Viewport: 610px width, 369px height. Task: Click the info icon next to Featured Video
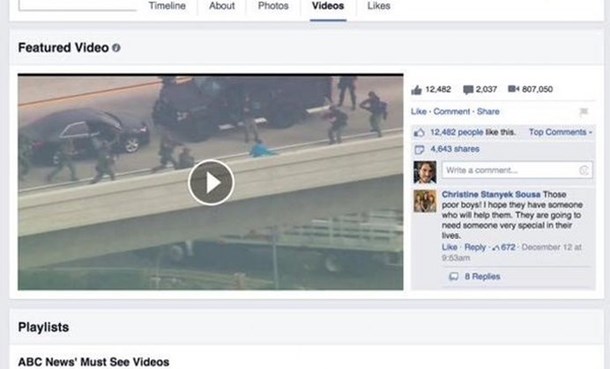click(116, 48)
